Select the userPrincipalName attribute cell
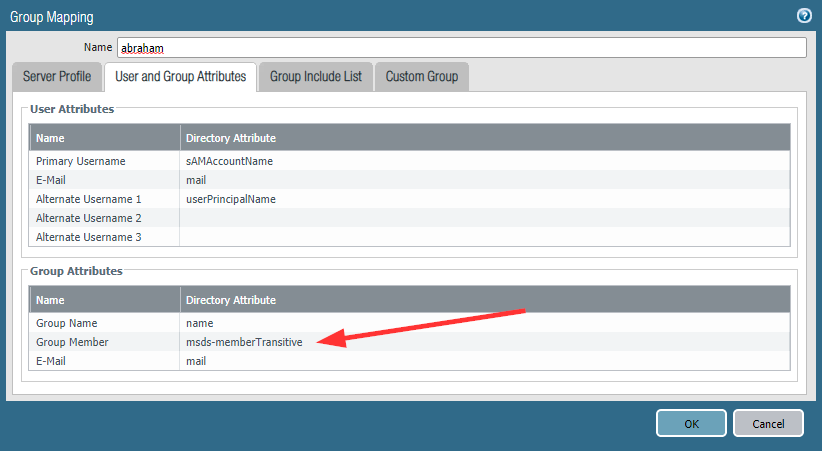Screen dimensions: 822x451 [x=230, y=199]
